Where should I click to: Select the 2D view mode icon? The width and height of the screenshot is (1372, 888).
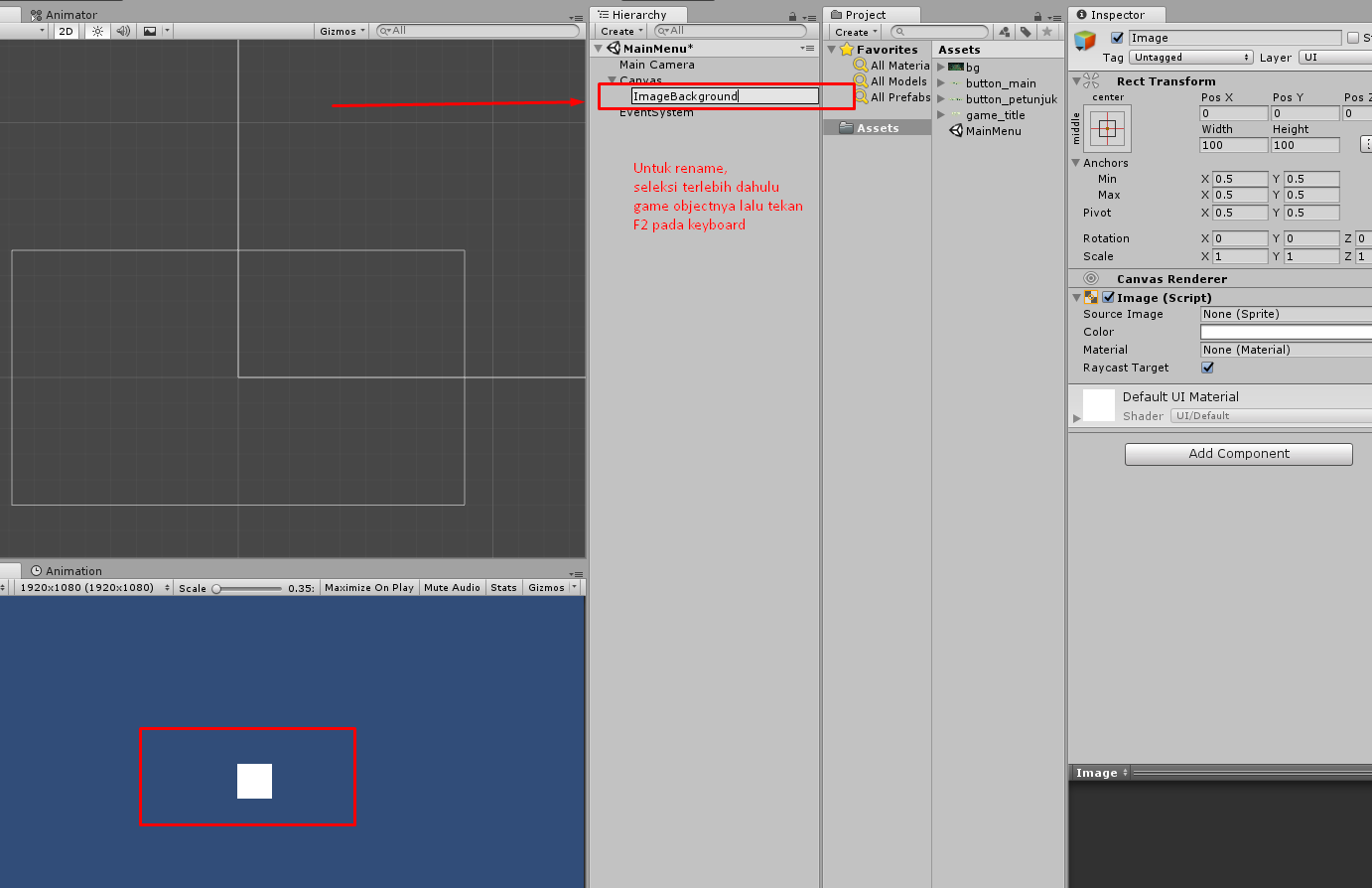[66, 31]
